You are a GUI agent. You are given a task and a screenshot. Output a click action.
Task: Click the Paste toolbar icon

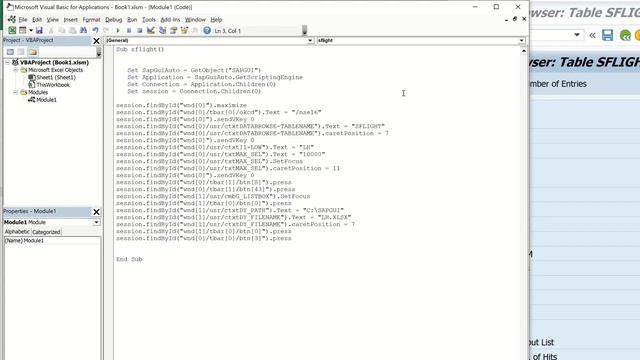coord(72,31)
